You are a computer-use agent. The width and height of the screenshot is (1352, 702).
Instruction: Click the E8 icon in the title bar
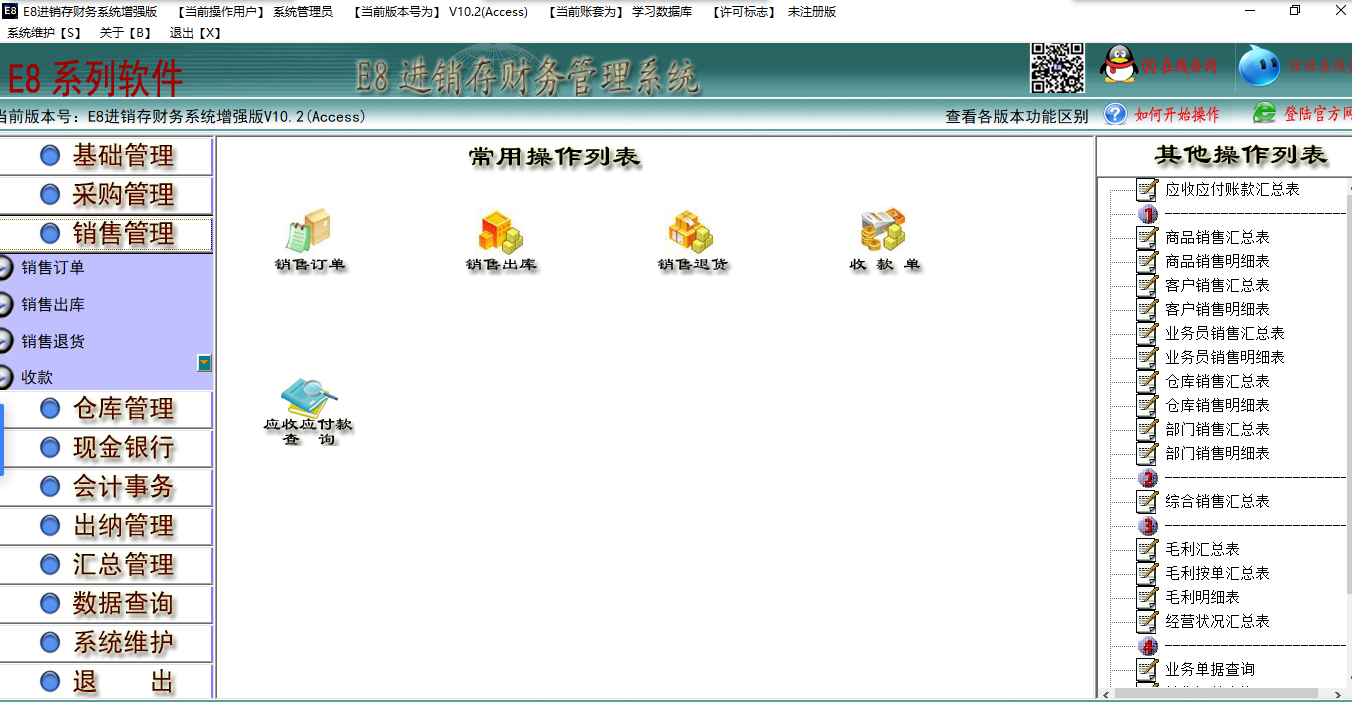[x=10, y=11]
